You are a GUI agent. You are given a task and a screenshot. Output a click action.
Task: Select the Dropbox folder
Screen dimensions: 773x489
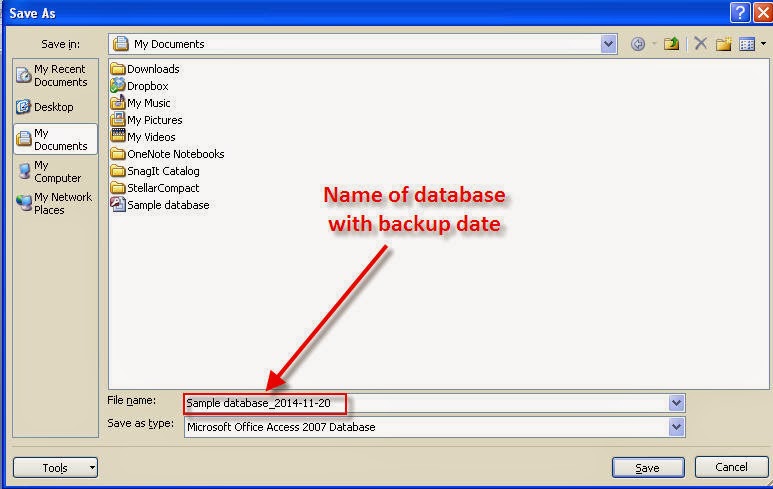[140, 86]
